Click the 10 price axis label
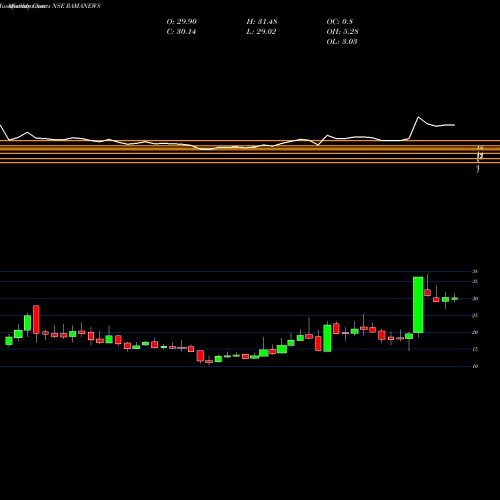The image size is (500, 500). pos(475,366)
